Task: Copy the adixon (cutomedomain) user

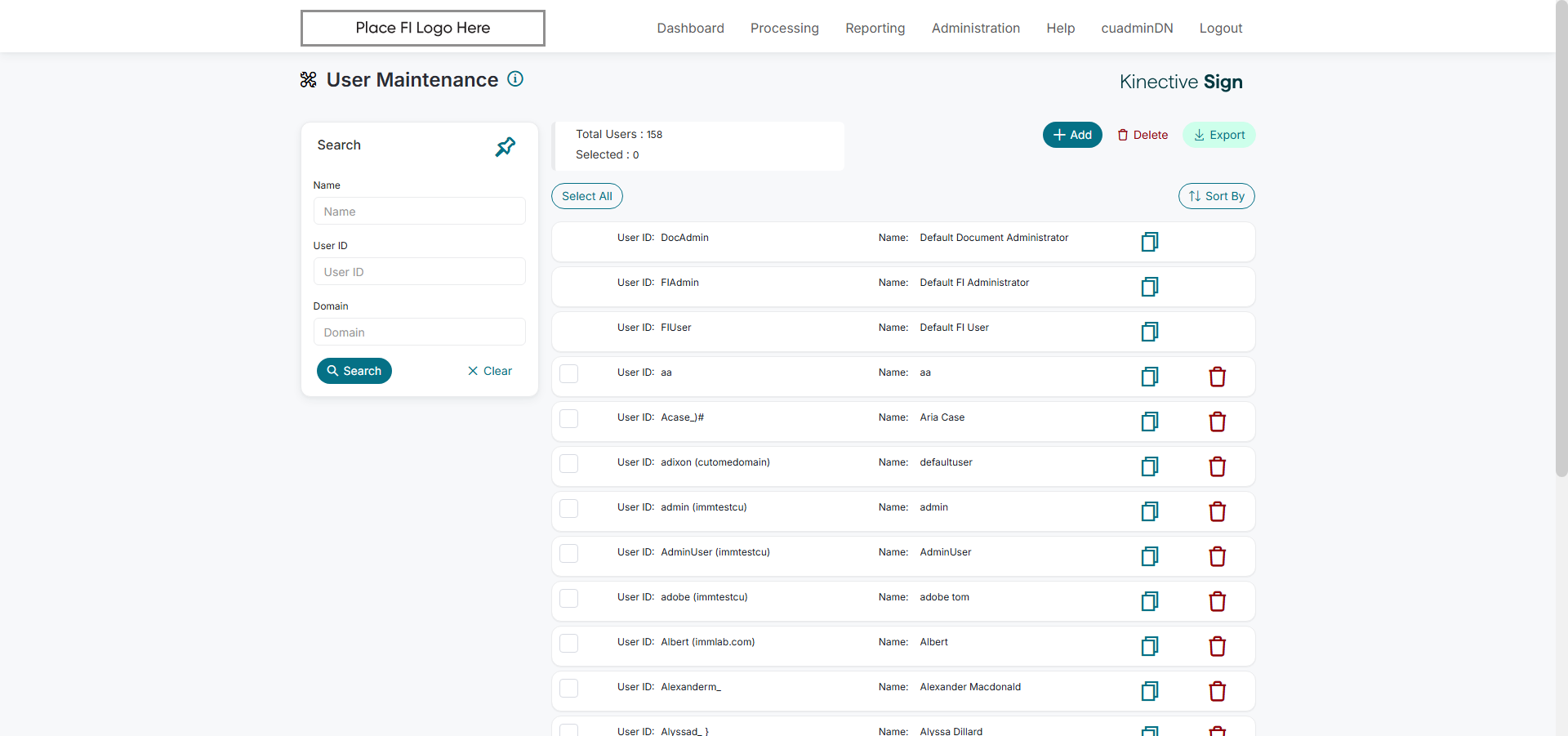Action: [x=1150, y=466]
